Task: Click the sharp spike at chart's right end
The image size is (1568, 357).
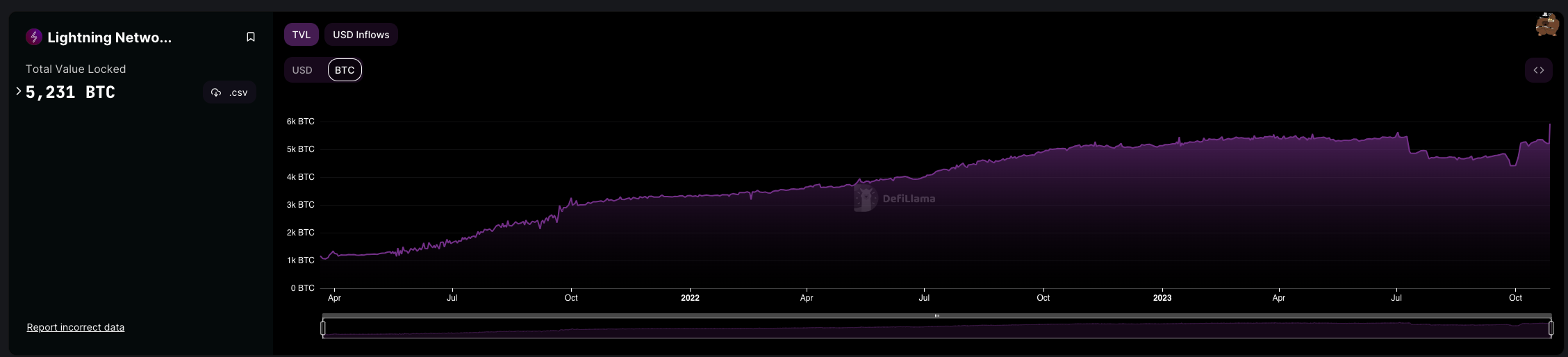Action: (1549, 126)
